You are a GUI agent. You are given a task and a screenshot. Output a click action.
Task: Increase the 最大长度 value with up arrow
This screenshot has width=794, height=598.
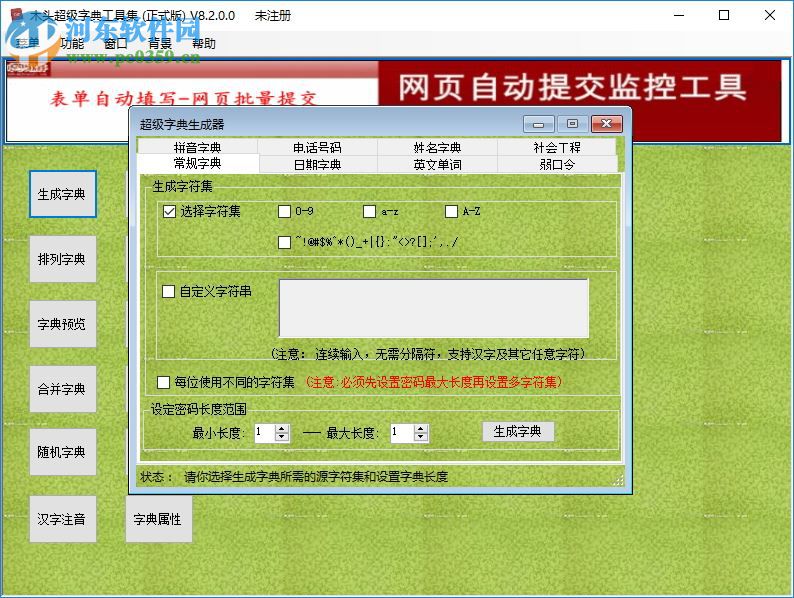421,428
